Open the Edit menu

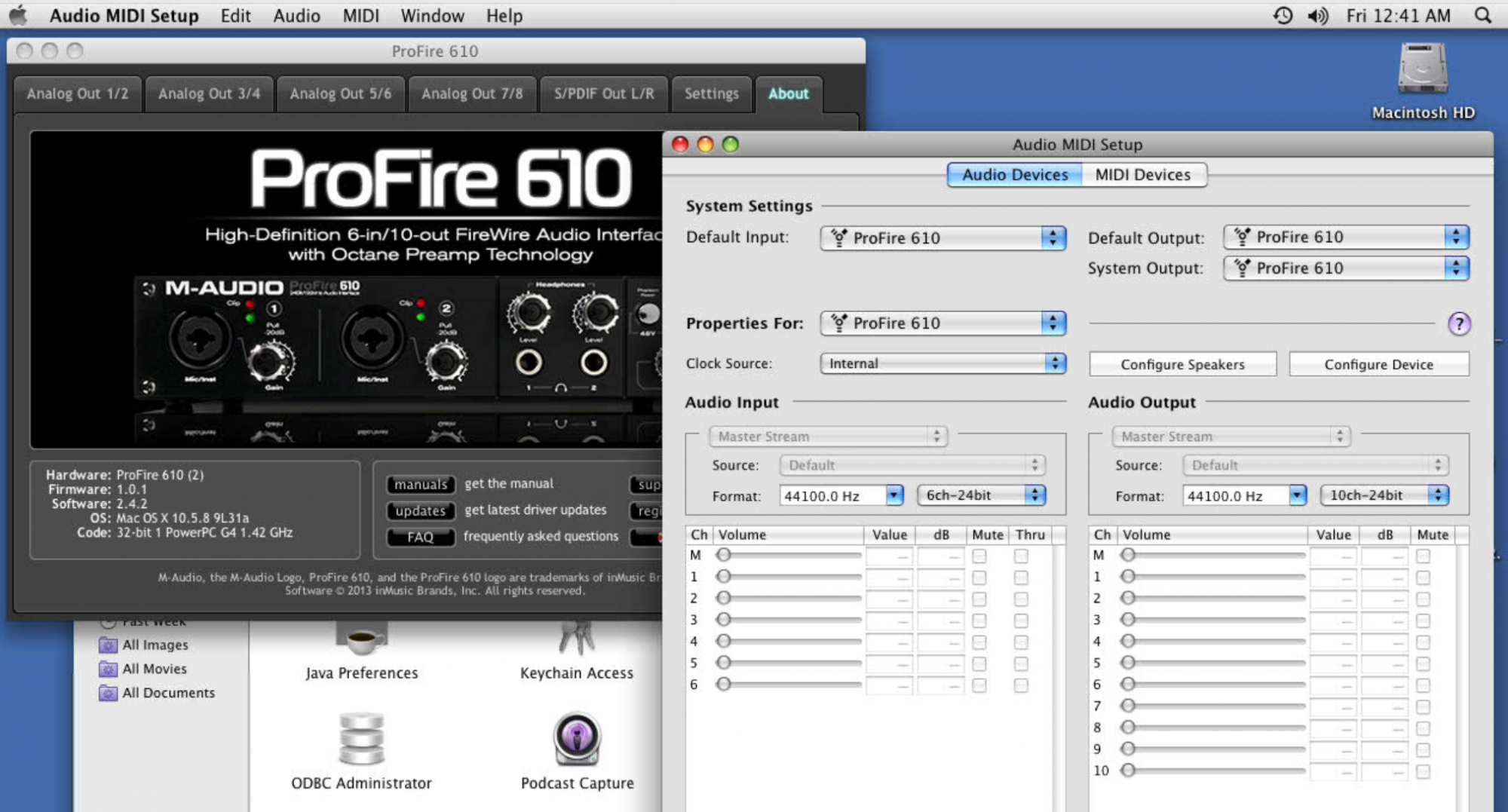tap(235, 15)
